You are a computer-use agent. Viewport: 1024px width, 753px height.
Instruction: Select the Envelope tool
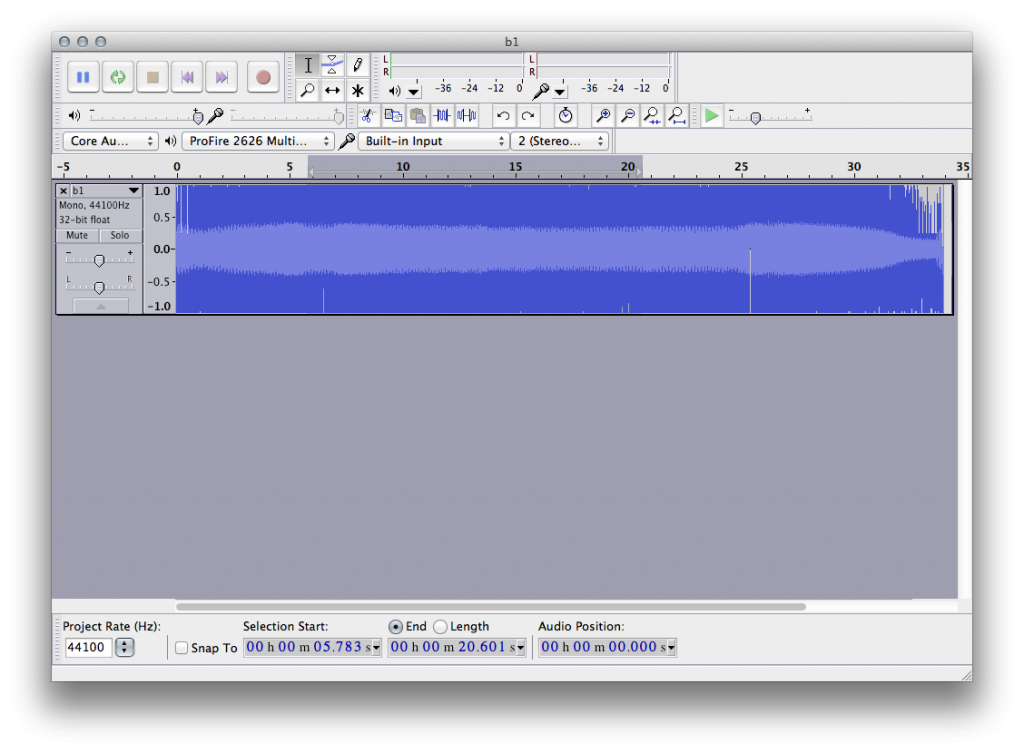point(333,64)
